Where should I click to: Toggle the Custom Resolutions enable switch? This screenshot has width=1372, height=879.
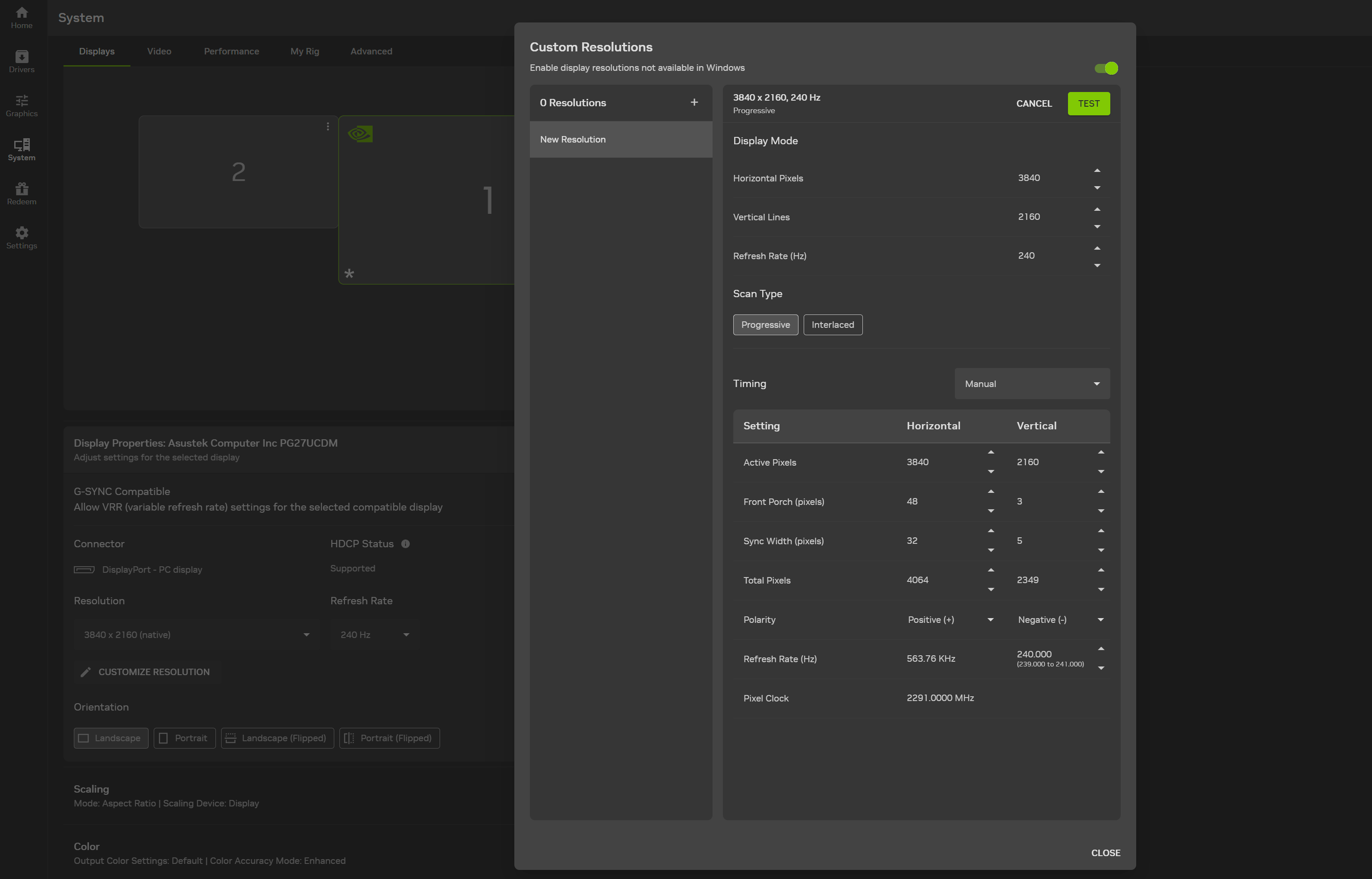pos(1106,68)
